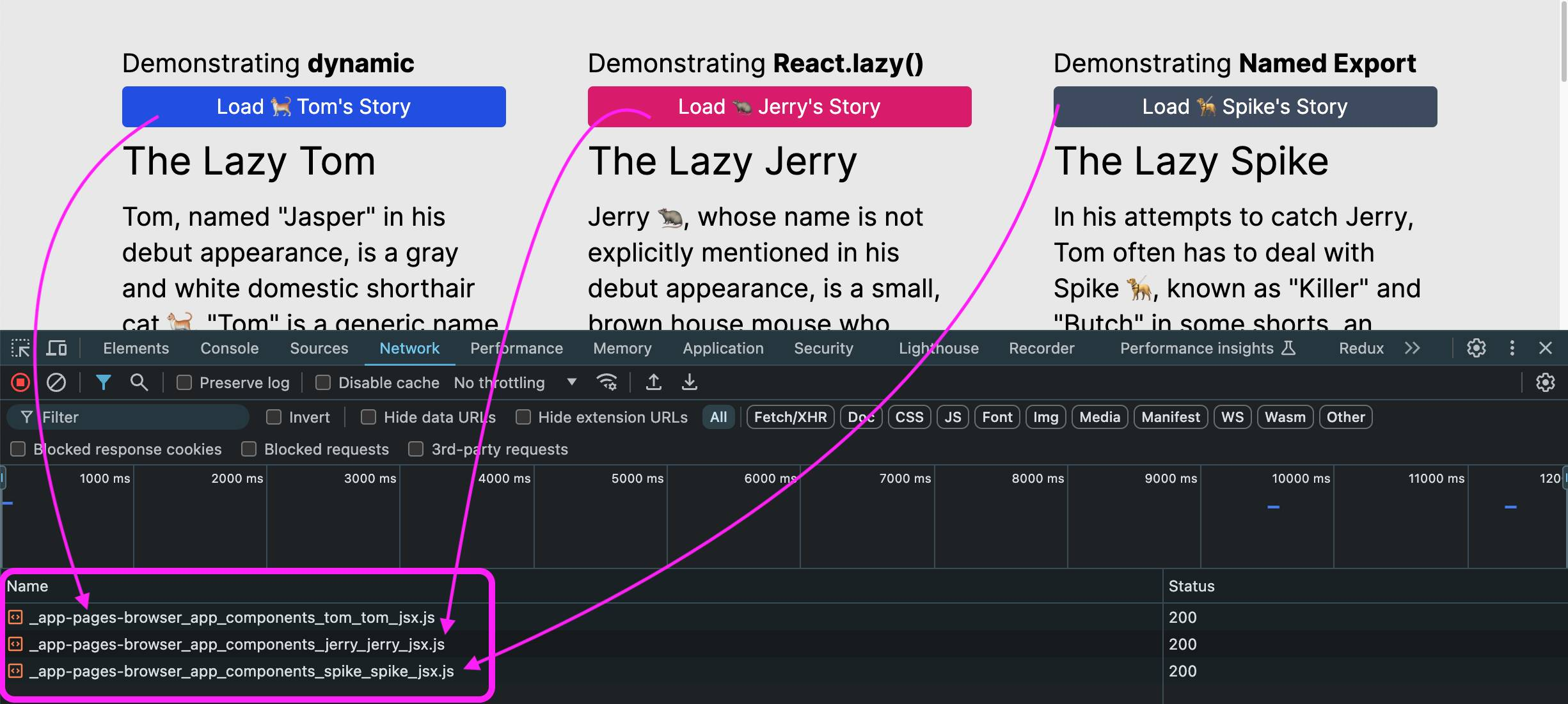The height and width of the screenshot is (704, 1568).
Task: Enable Disable cache checkbox
Action: 323,383
